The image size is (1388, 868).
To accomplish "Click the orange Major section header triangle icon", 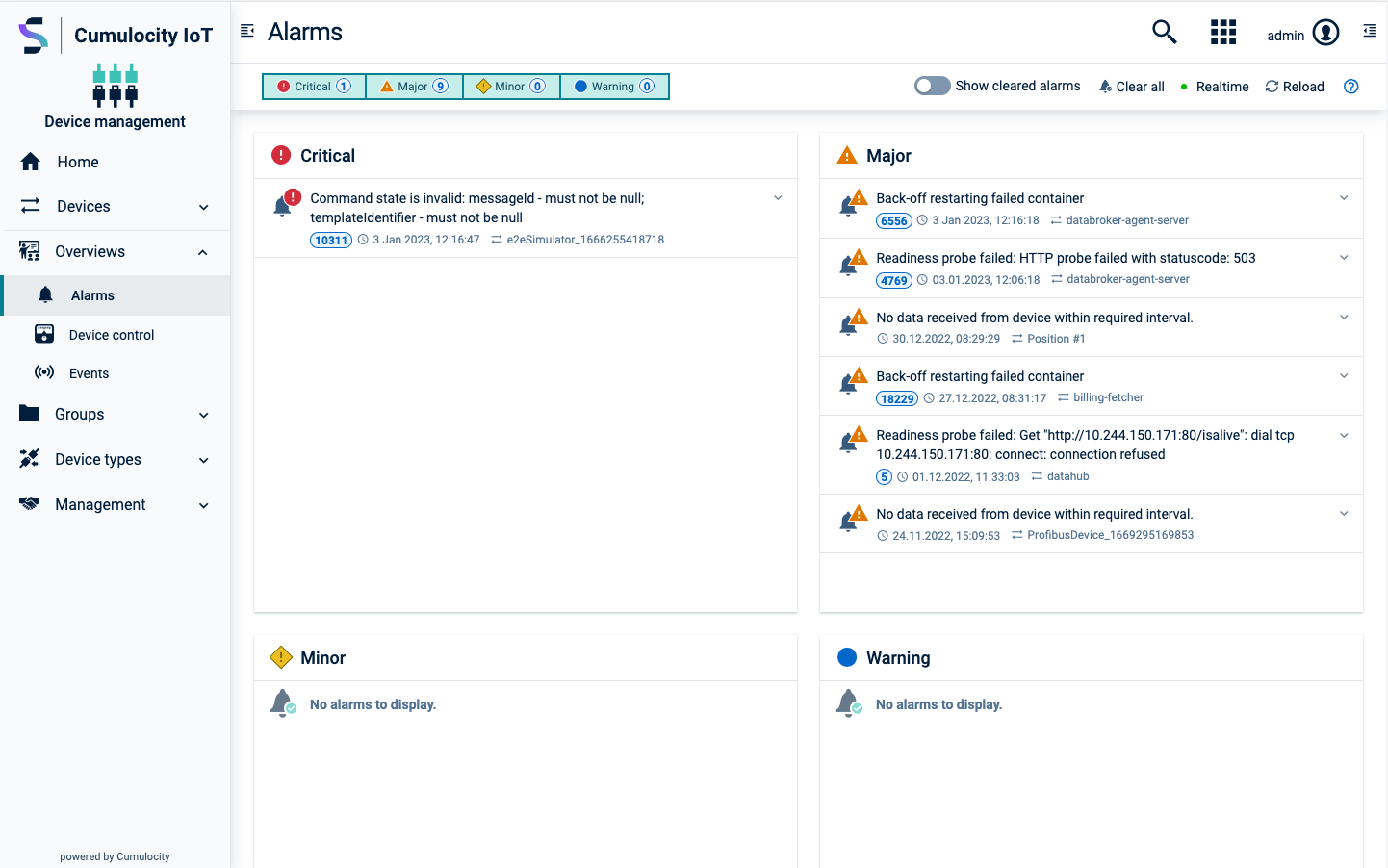I will [x=847, y=155].
